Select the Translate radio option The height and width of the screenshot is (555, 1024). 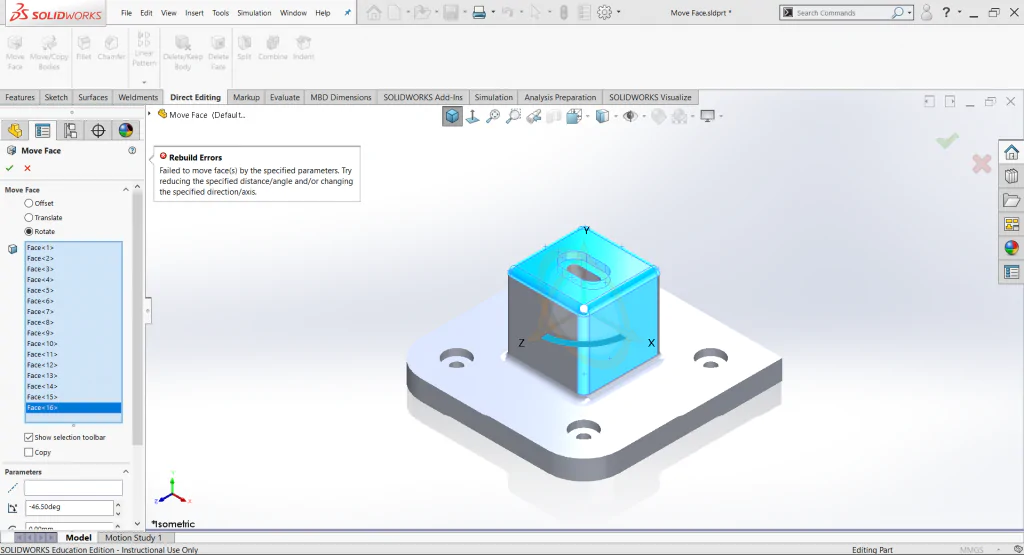(x=29, y=217)
